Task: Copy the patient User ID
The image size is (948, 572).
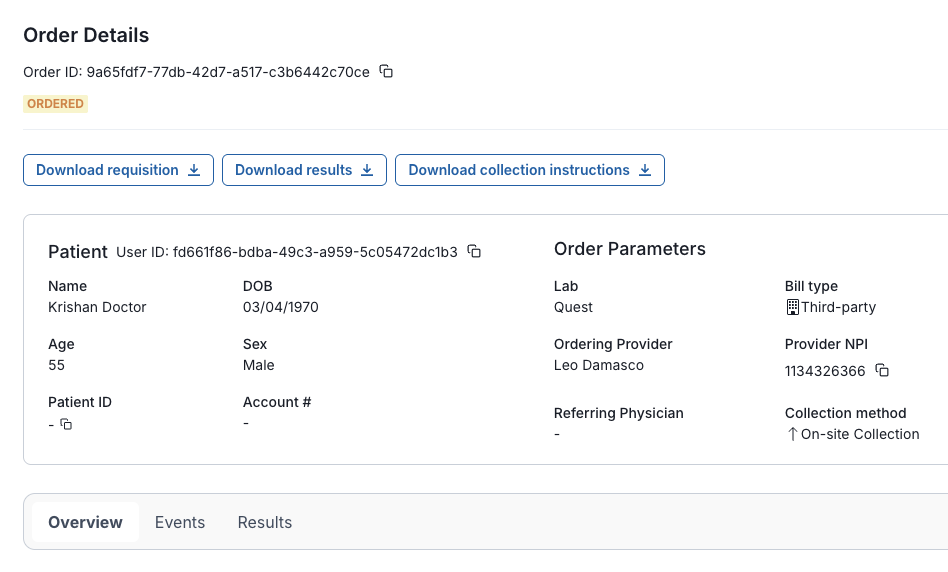Action: click(475, 252)
